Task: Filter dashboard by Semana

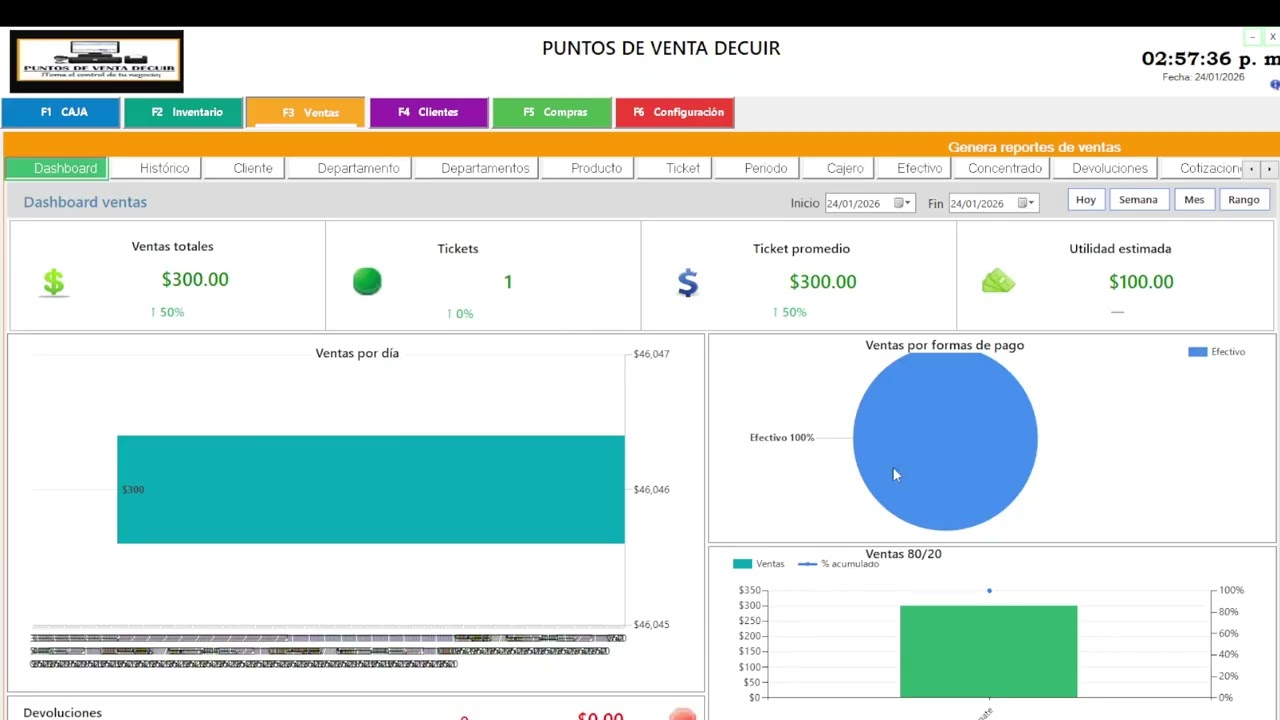Action: tap(1138, 200)
